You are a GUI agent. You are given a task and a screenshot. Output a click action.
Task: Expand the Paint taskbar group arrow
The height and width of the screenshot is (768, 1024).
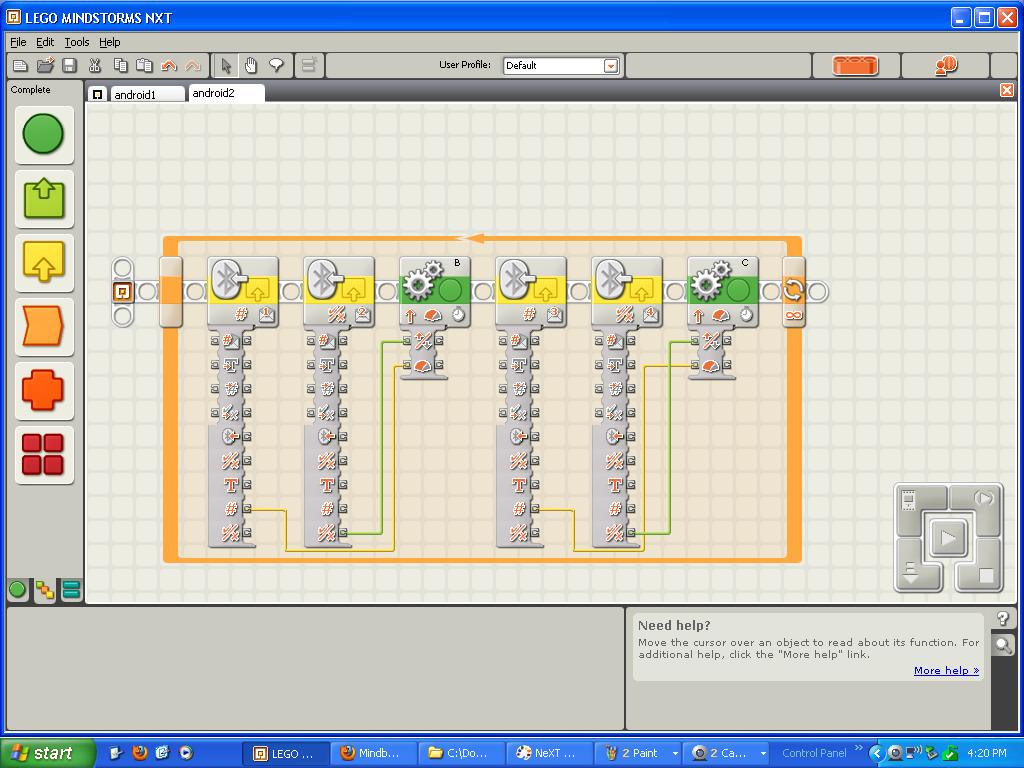[675, 753]
